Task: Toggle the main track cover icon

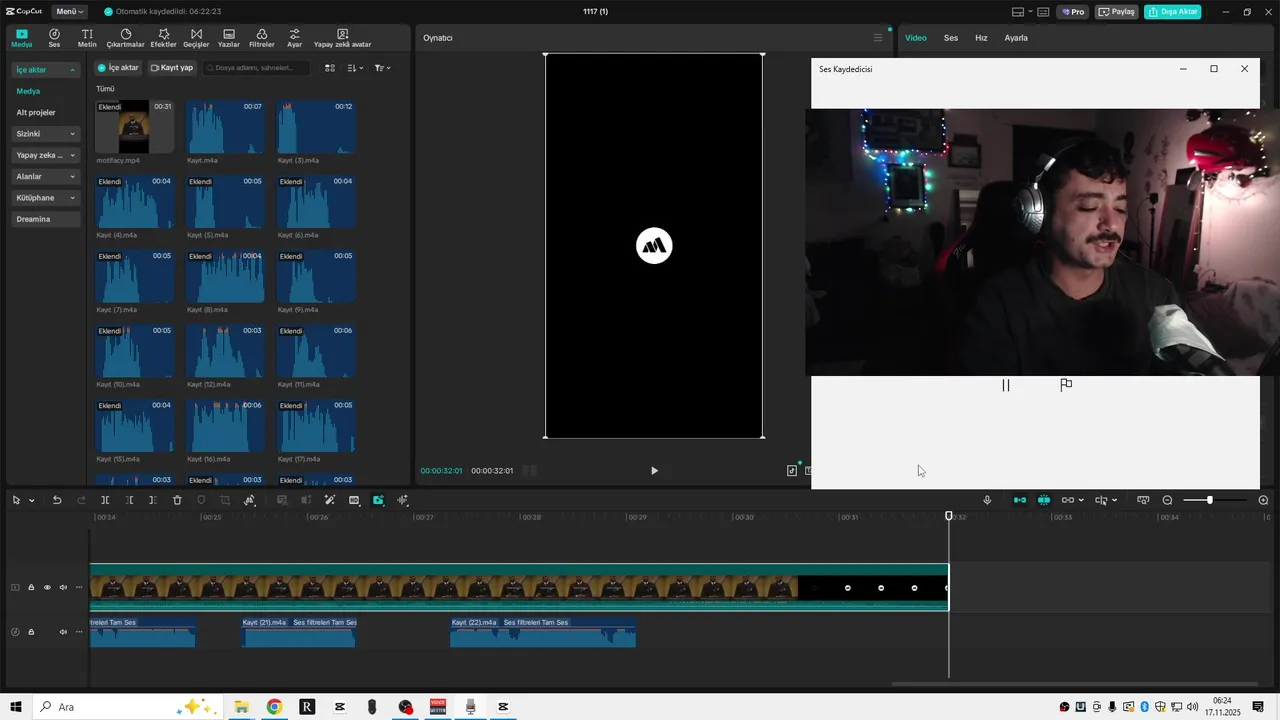Action: 15,588
